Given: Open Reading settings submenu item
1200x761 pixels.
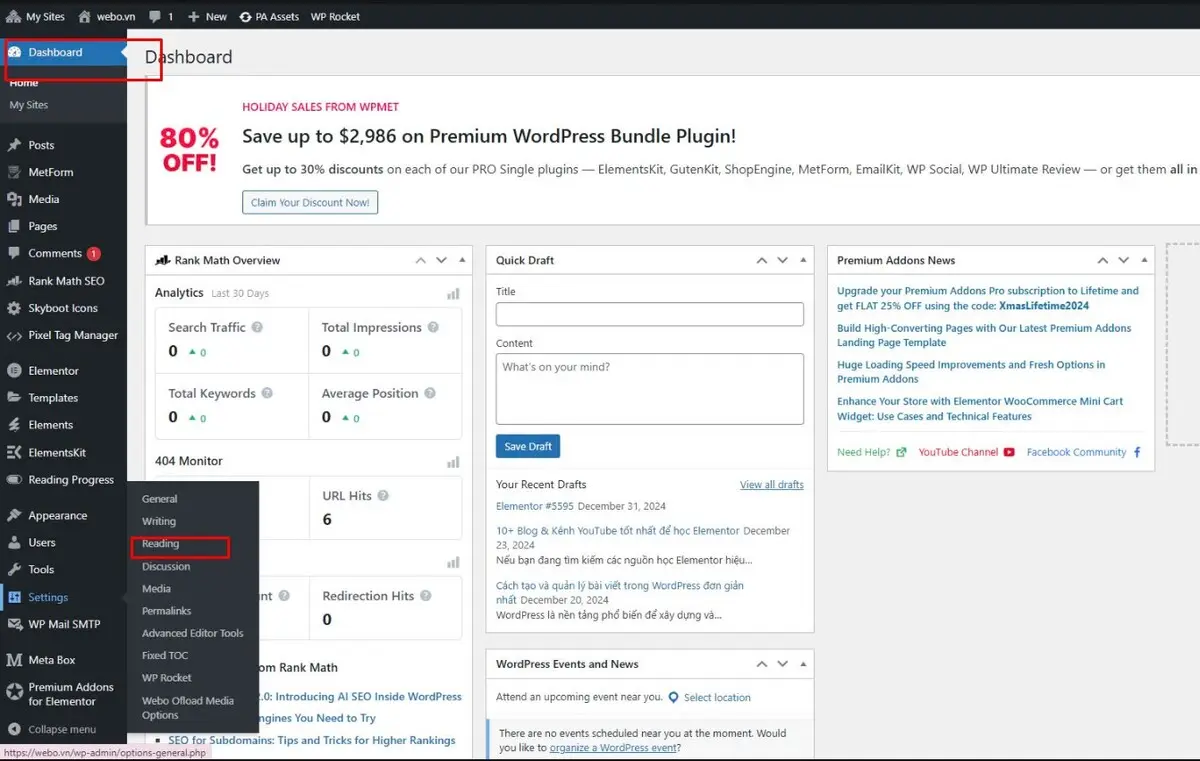Looking at the screenshot, I should click(x=161, y=544).
